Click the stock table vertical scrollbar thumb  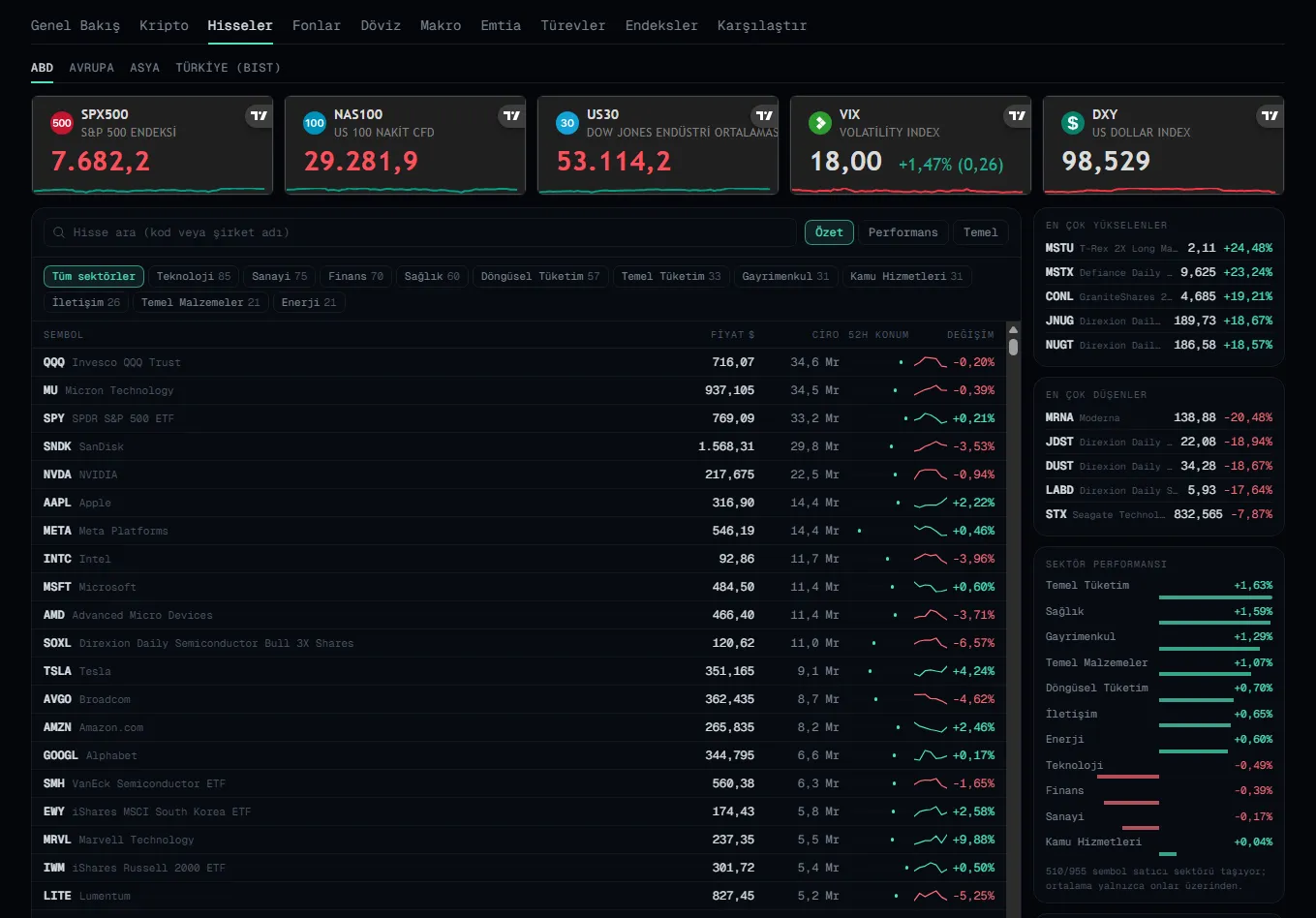point(1013,347)
